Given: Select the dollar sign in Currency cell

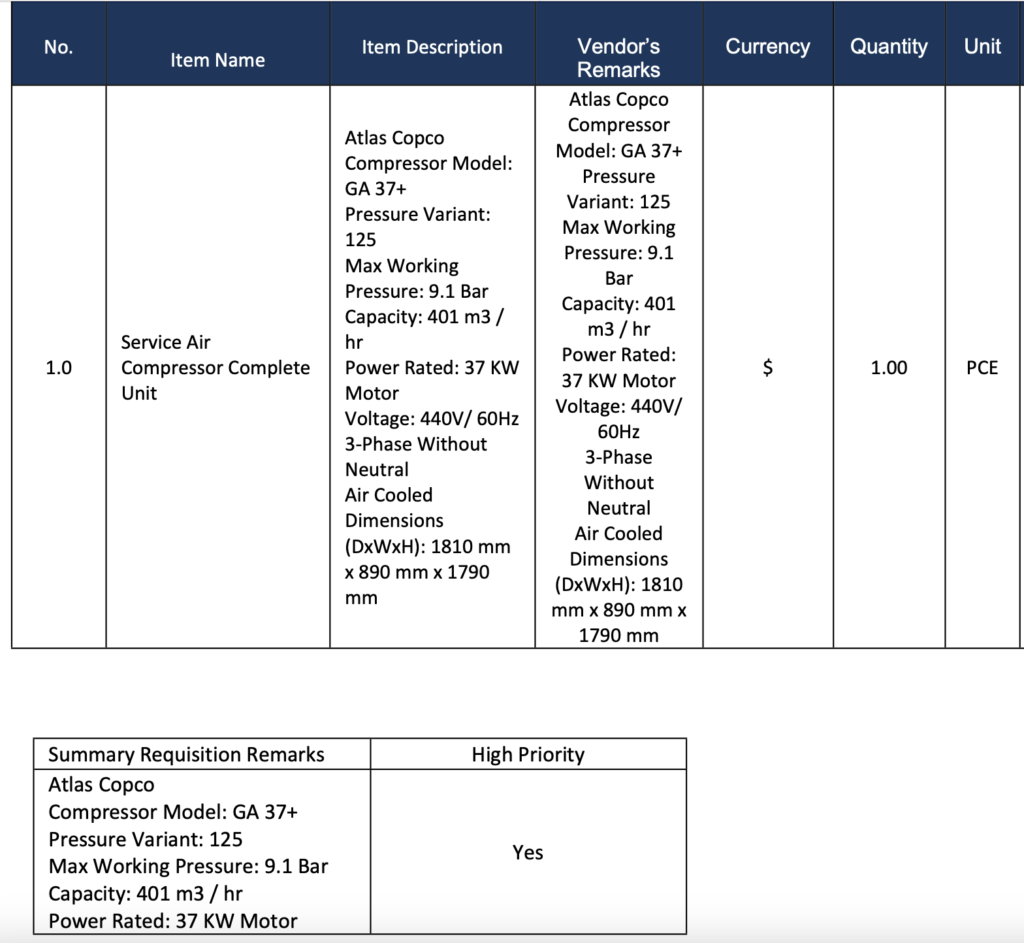Looking at the screenshot, I should pos(767,368).
